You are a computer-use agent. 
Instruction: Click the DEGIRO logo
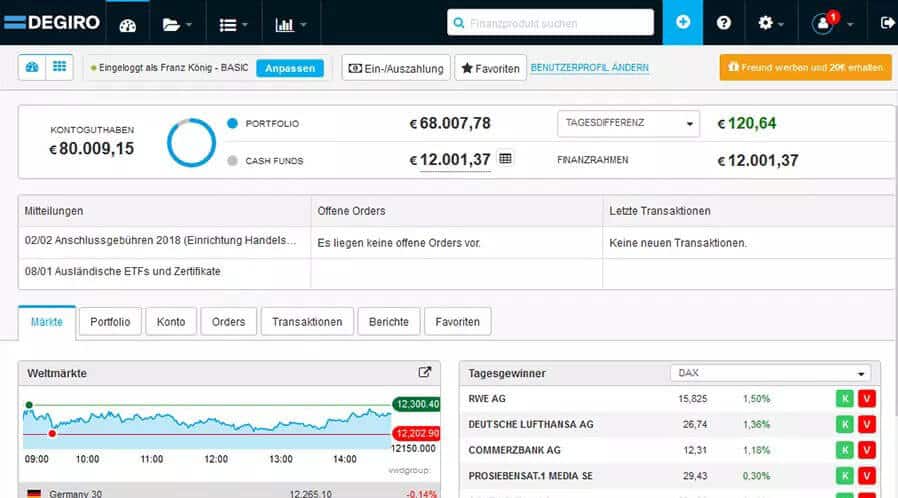52,23
